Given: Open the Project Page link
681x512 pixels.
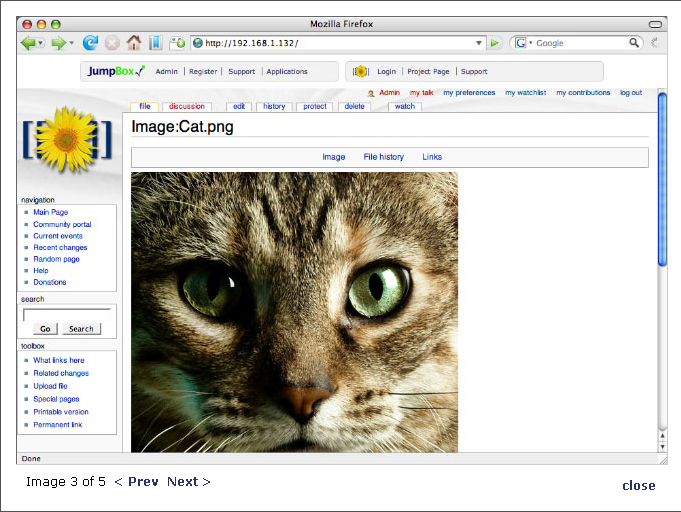Looking at the screenshot, I should [428, 72].
